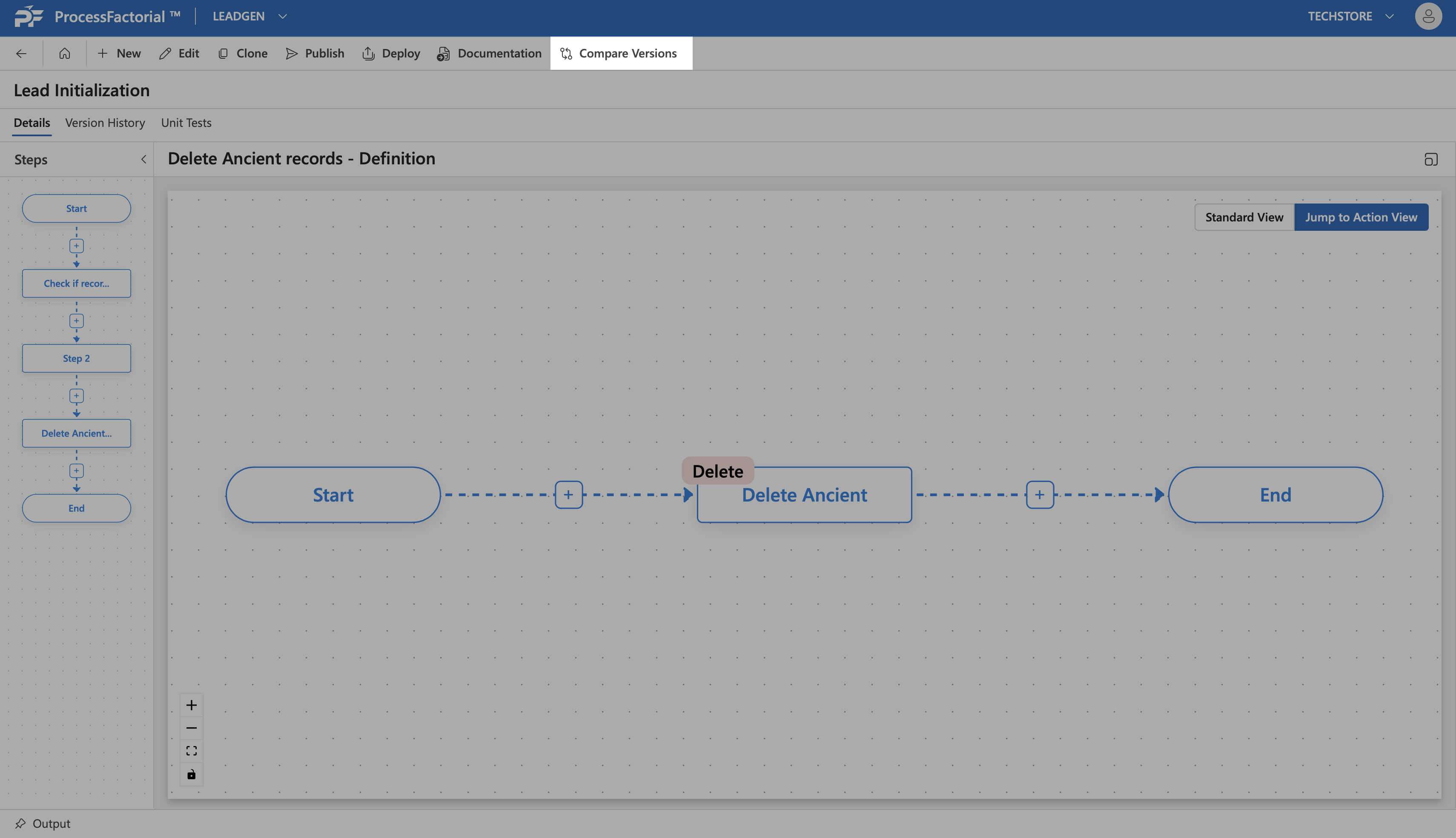Screen dimensions: 1456x838
Task: Switch to Jump to Action View
Action: click(1361, 217)
